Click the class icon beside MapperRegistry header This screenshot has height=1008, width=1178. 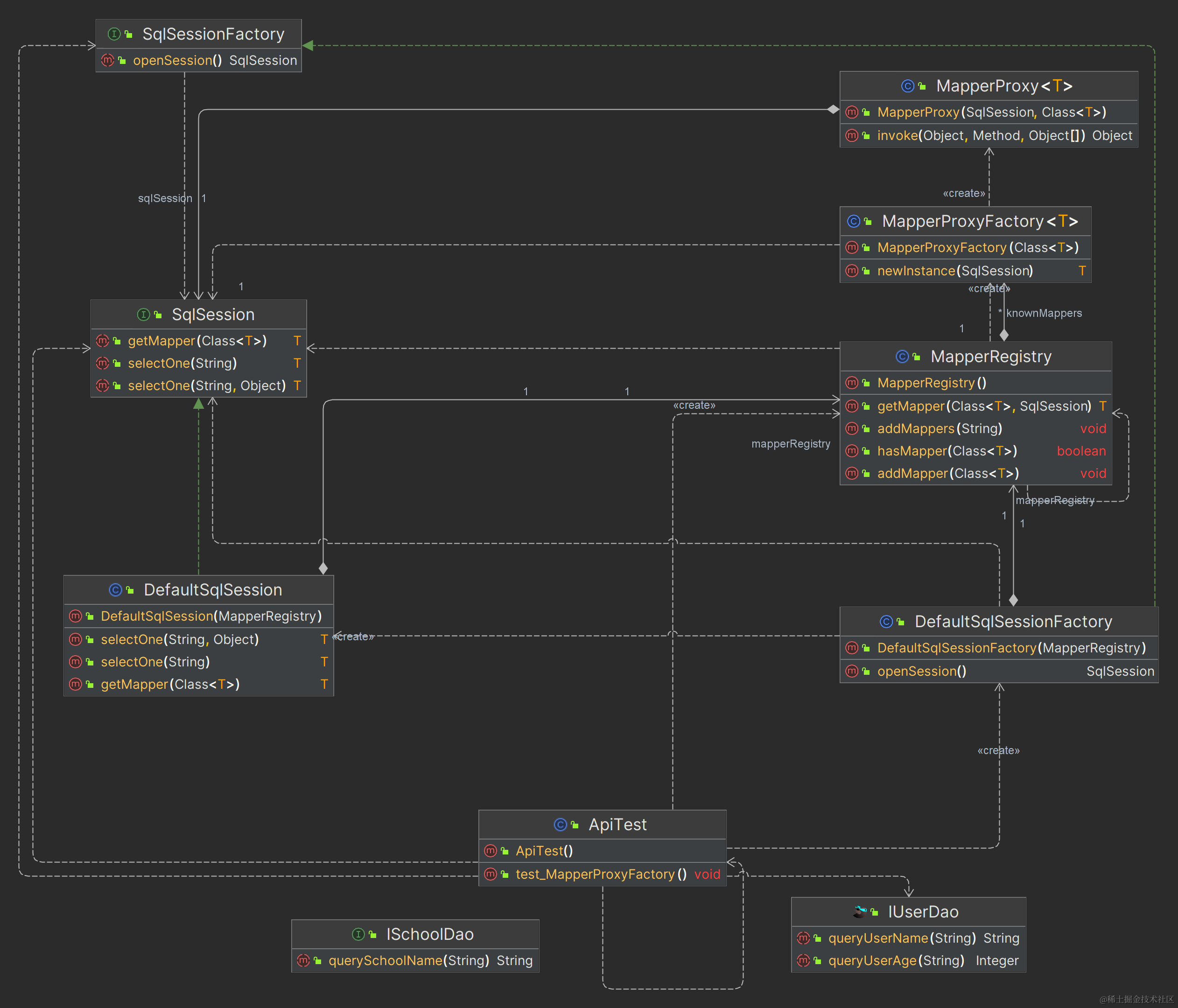pyautogui.click(x=902, y=357)
